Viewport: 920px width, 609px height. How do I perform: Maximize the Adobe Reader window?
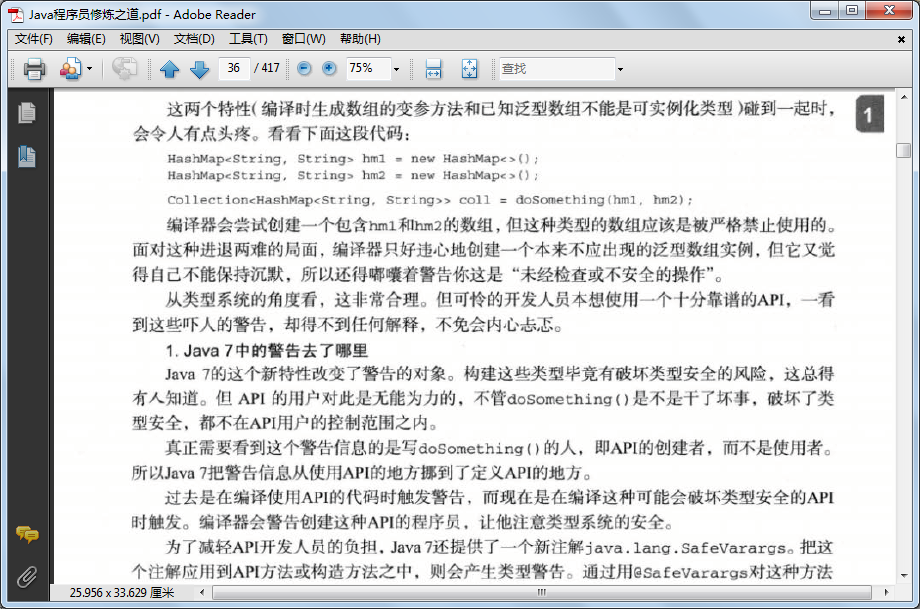(x=853, y=11)
